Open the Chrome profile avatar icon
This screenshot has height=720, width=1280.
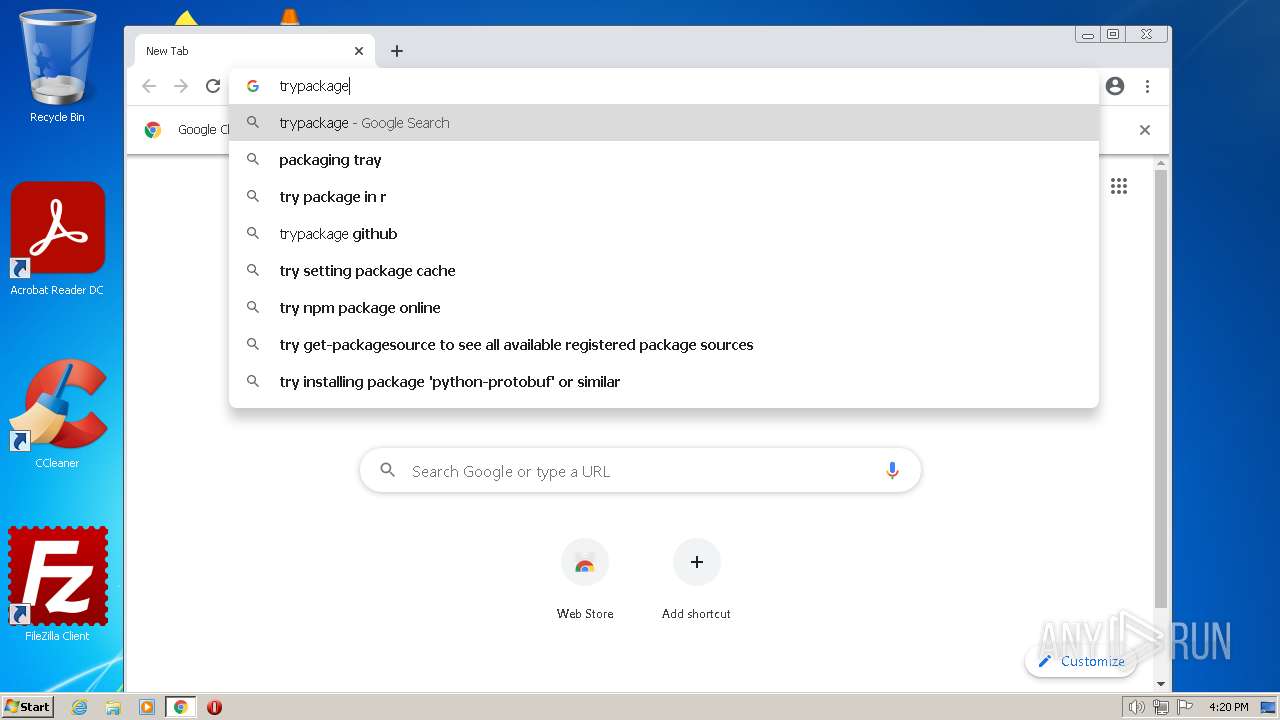click(x=1115, y=86)
